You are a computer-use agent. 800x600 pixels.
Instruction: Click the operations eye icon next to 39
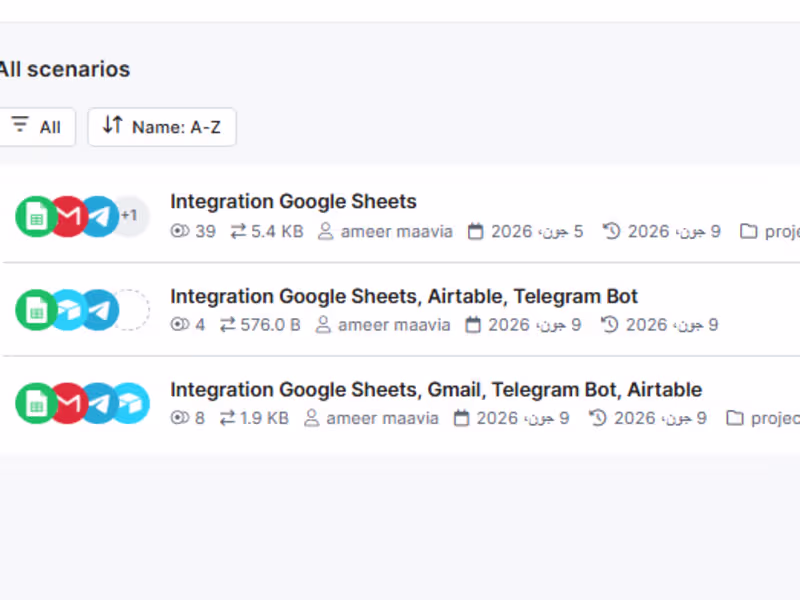click(180, 231)
